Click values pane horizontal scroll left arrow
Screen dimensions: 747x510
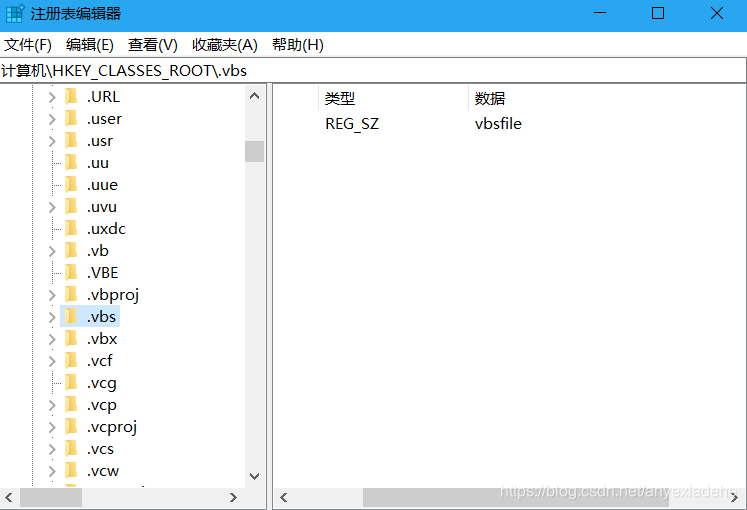pos(284,498)
